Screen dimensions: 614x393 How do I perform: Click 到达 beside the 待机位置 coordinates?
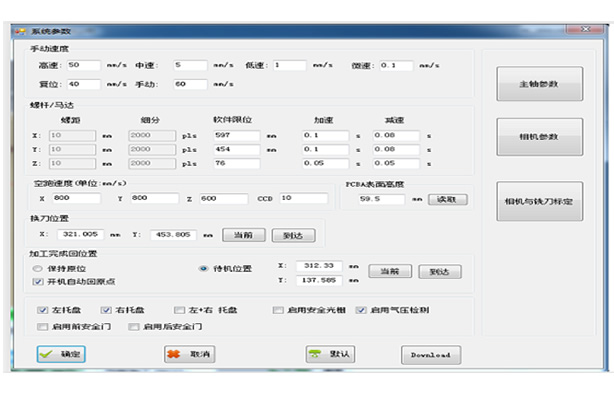[440, 271]
